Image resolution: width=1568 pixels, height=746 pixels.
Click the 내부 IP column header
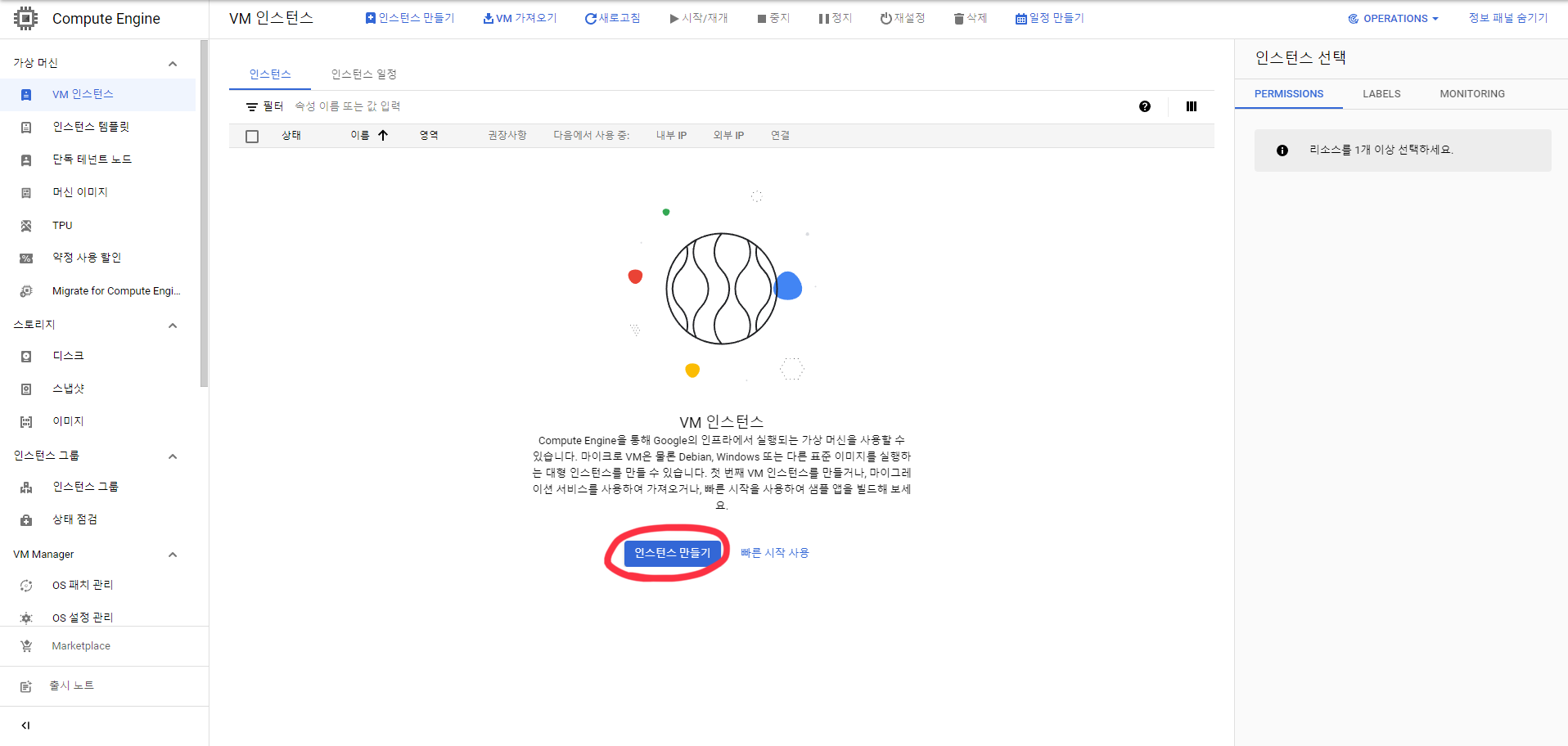671,136
